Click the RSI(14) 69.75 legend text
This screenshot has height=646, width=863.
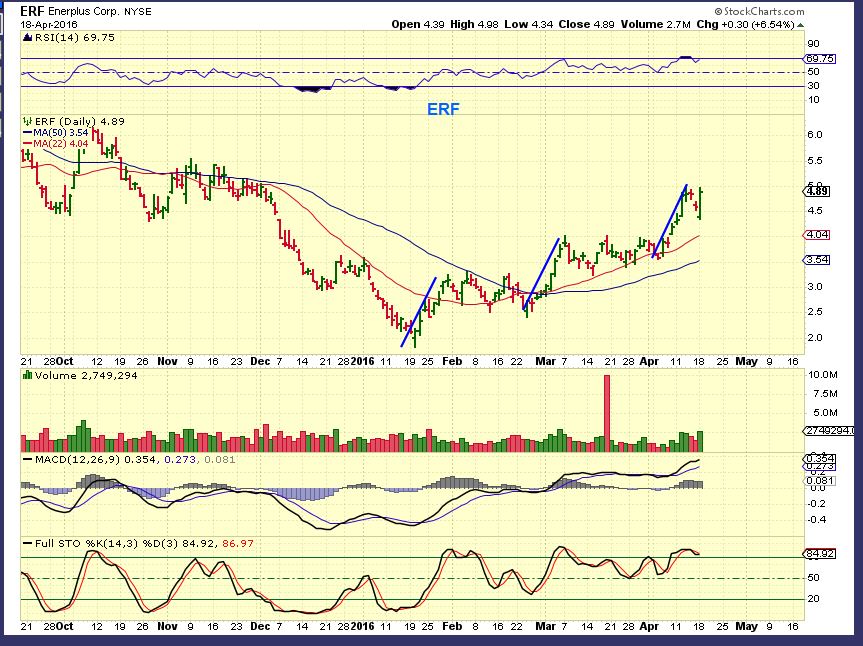[75, 37]
